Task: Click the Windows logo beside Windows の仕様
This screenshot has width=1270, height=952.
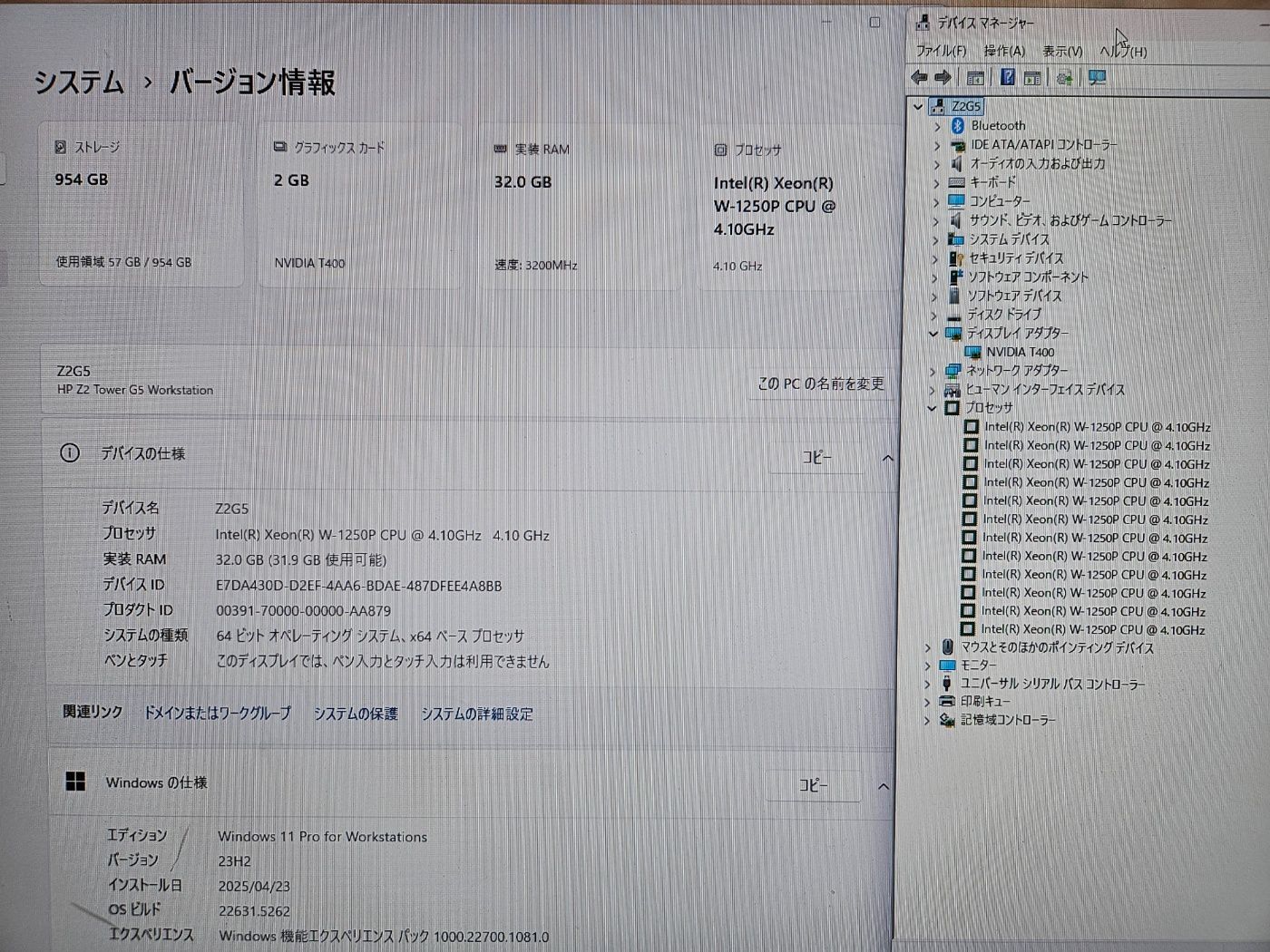Action: pyautogui.click(x=76, y=782)
